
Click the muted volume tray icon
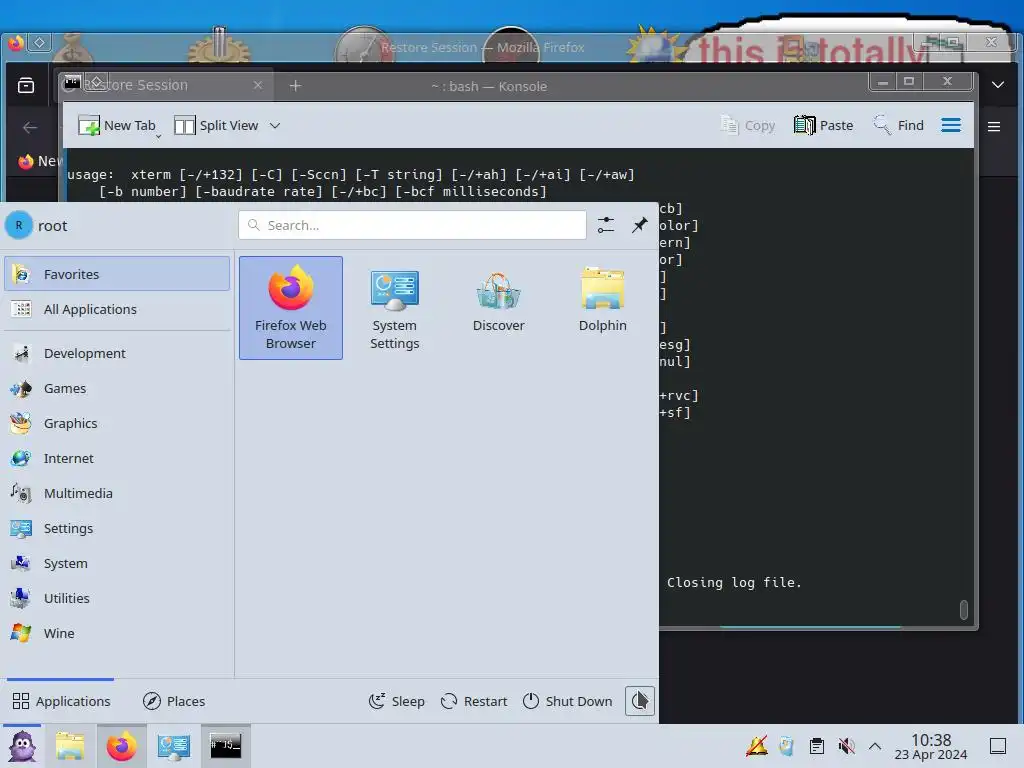[846, 746]
